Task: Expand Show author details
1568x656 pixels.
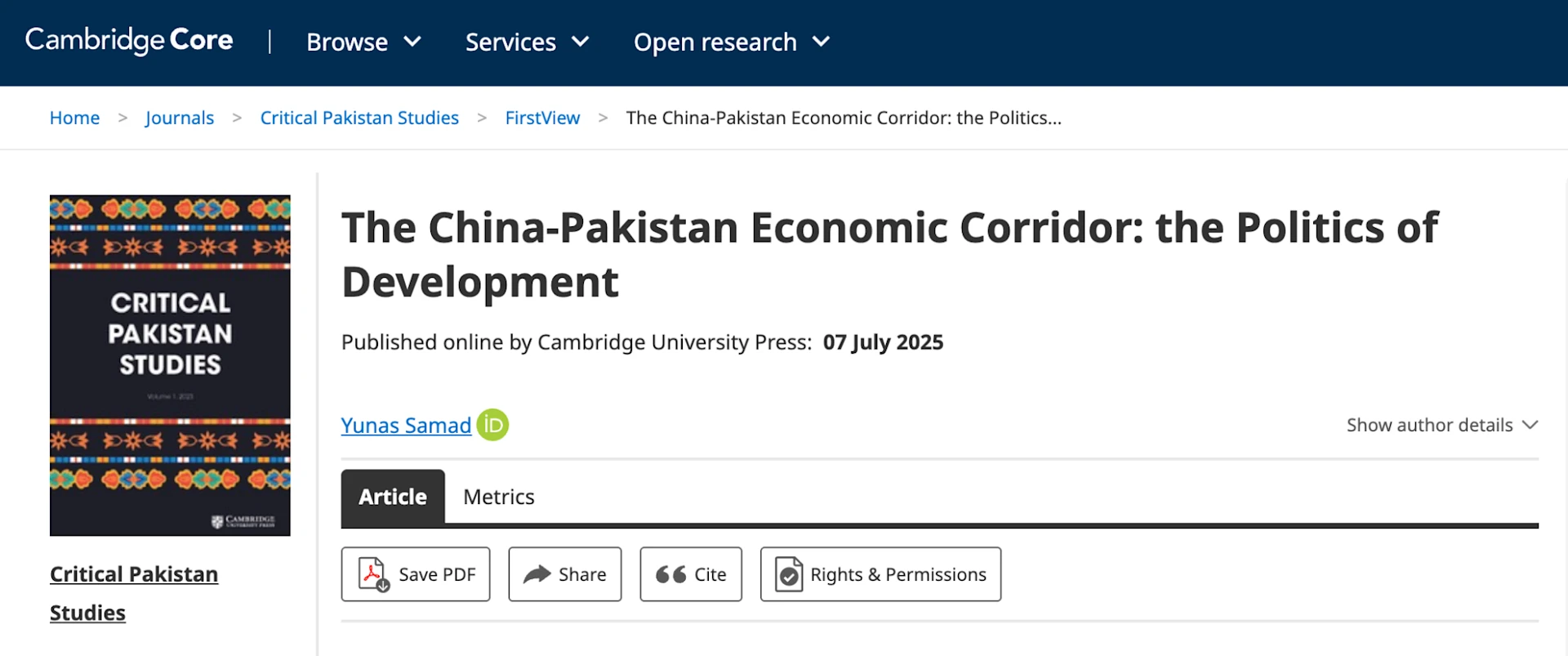Action: [1442, 425]
